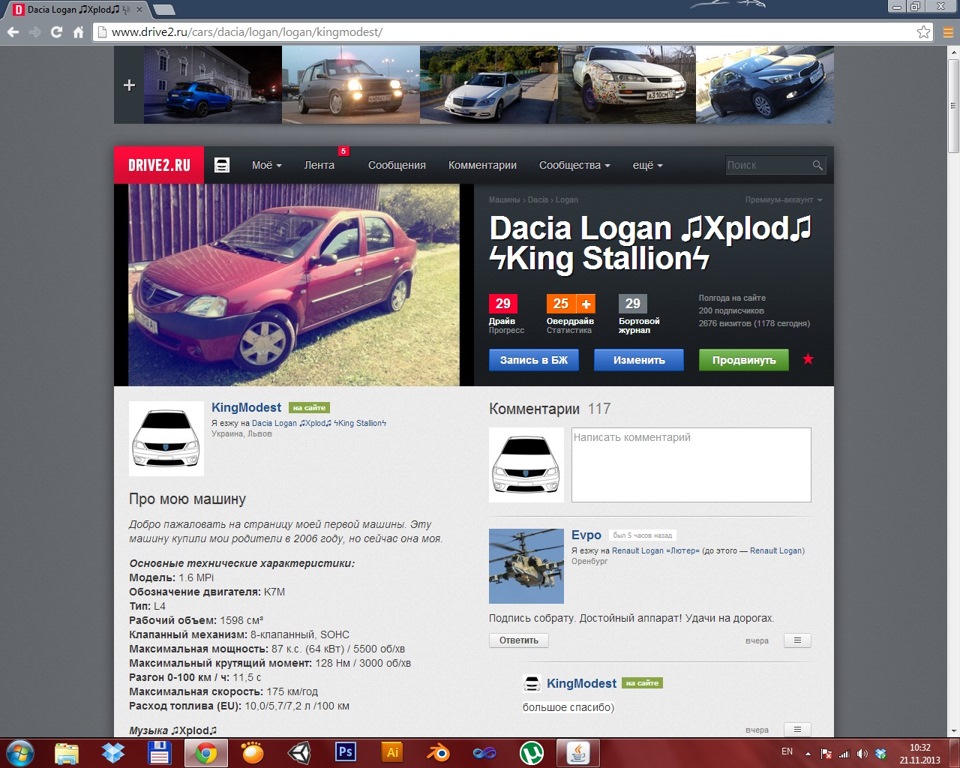Click the floppy disk taskbar icon
Image resolution: width=960 pixels, height=768 pixels.
click(x=159, y=753)
